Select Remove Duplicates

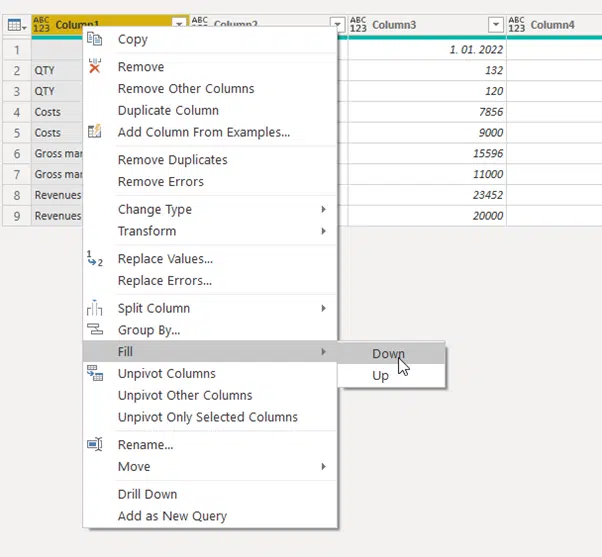pyautogui.click(x=210, y=160)
